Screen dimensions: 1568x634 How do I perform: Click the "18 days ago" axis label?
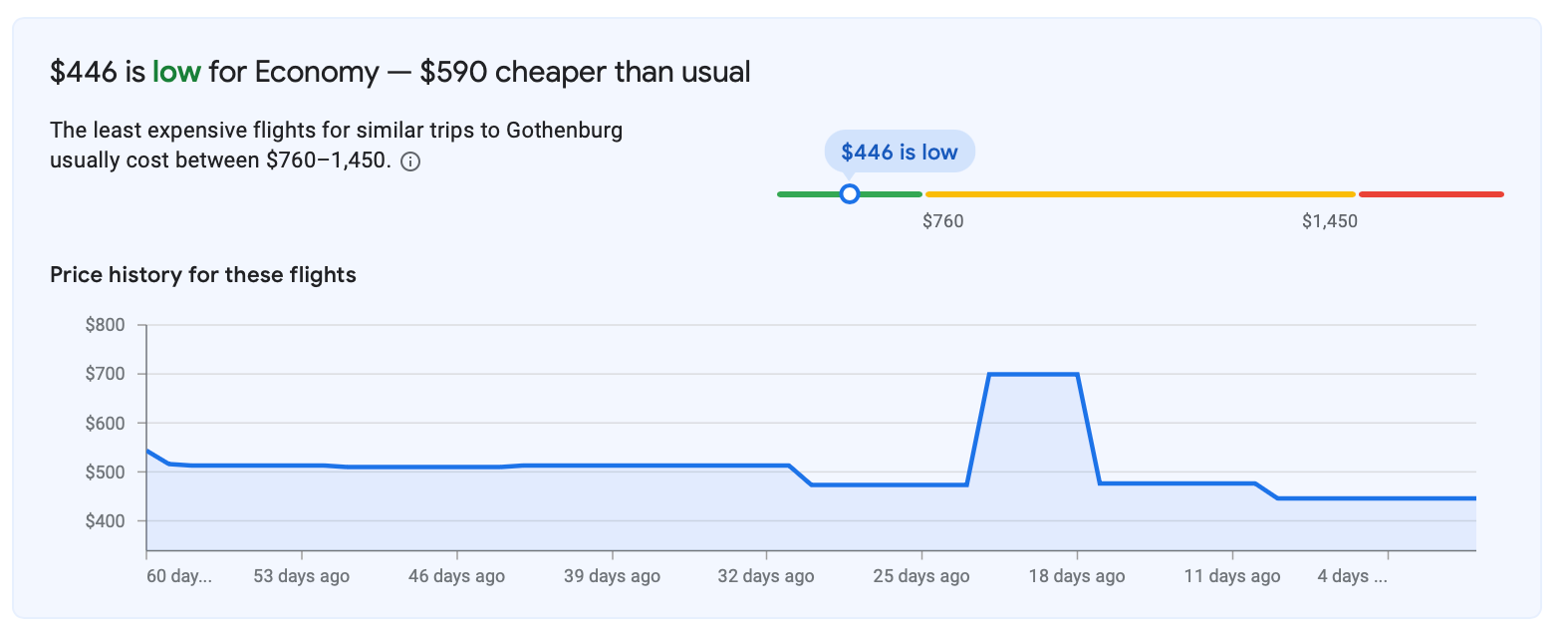(x=1077, y=576)
